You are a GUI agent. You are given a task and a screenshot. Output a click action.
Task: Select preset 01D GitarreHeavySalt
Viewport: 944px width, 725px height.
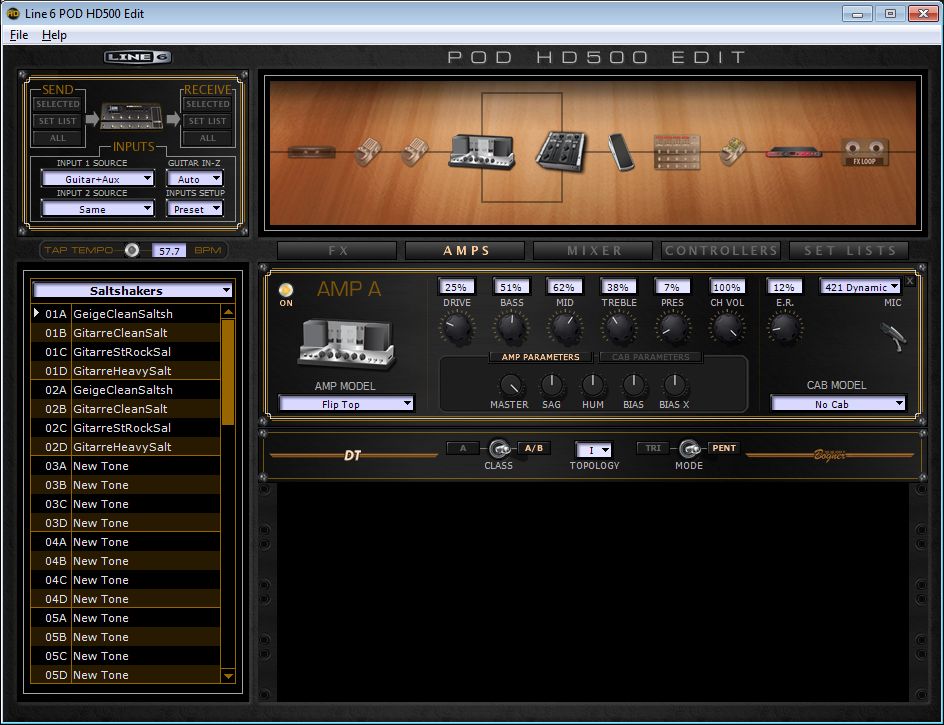pyautogui.click(x=126, y=371)
